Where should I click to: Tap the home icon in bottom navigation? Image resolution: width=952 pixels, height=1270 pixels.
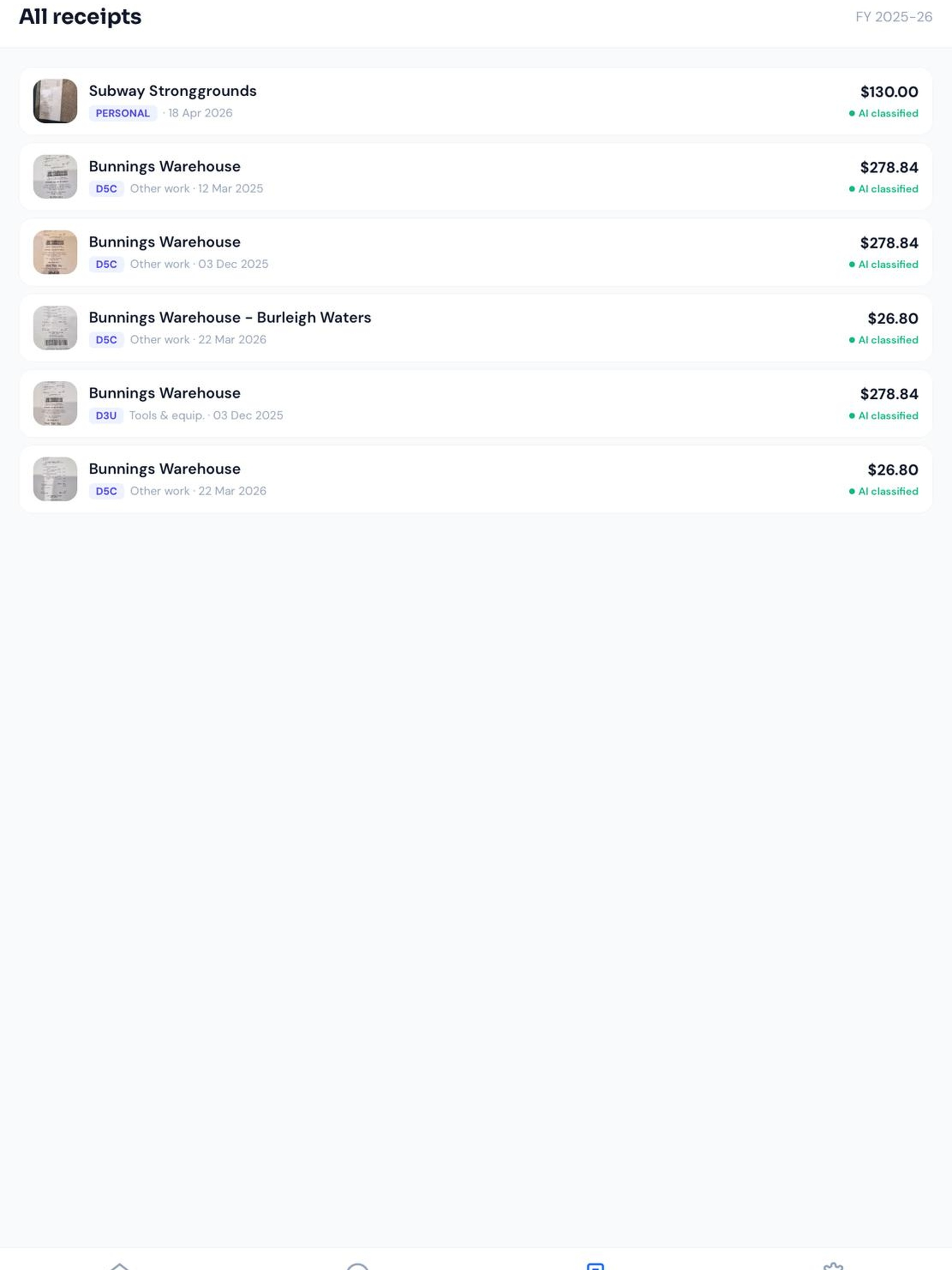[119, 1265]
